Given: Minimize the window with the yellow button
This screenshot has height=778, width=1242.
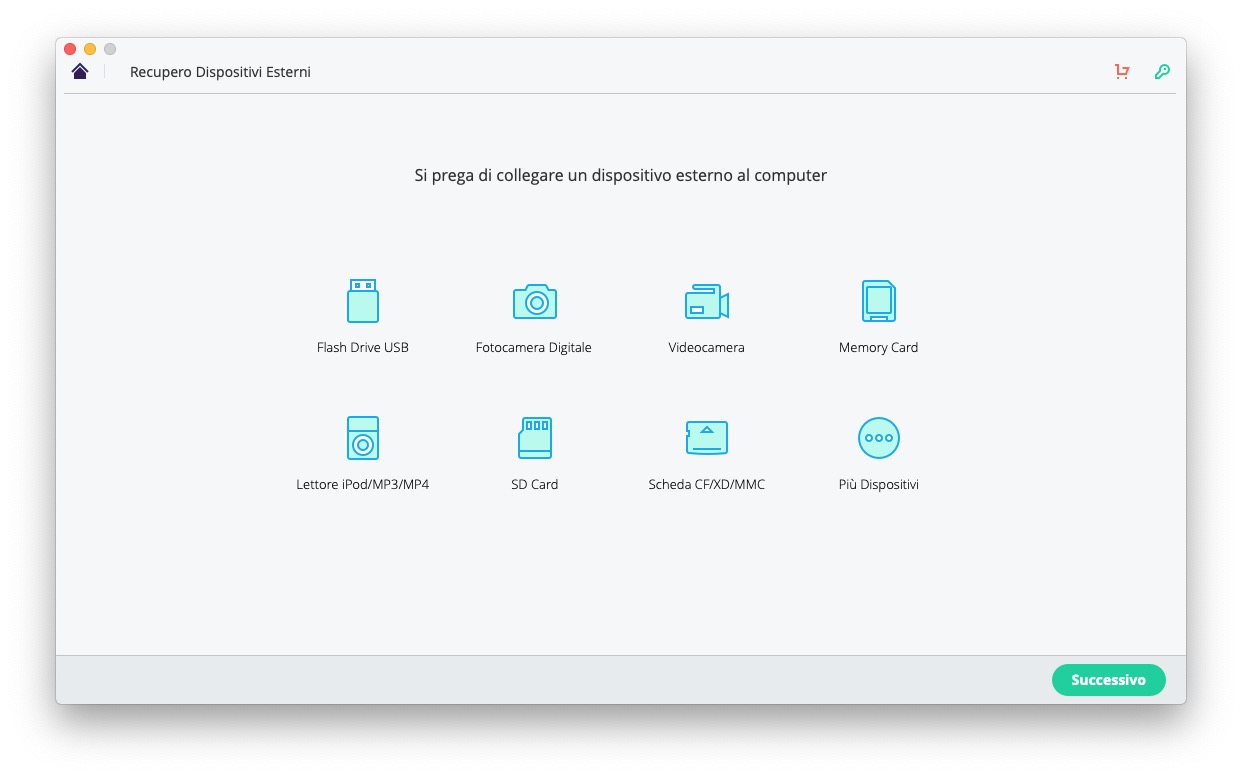Looking at the screenshot, I should tap(90, 49).
